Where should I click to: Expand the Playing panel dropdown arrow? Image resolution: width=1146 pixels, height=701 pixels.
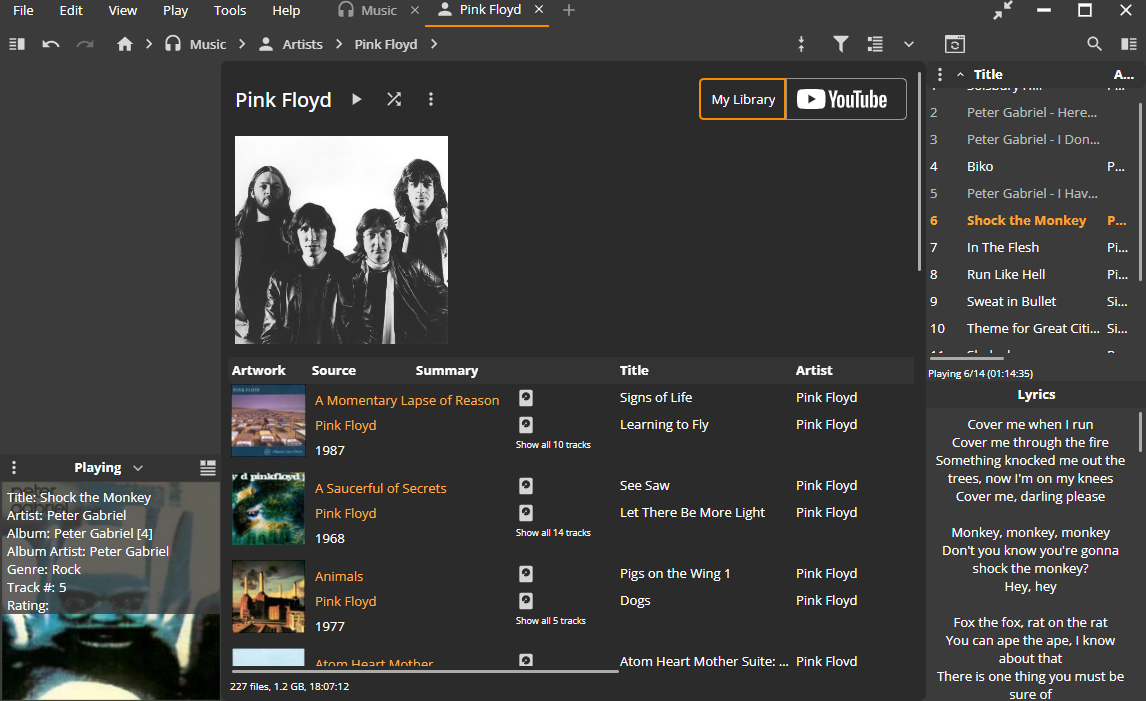tap(138, 468)
